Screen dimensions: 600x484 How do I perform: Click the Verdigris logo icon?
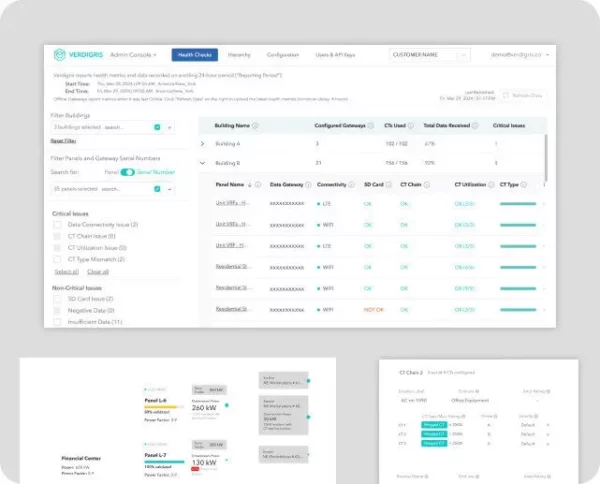click(59, 55)
